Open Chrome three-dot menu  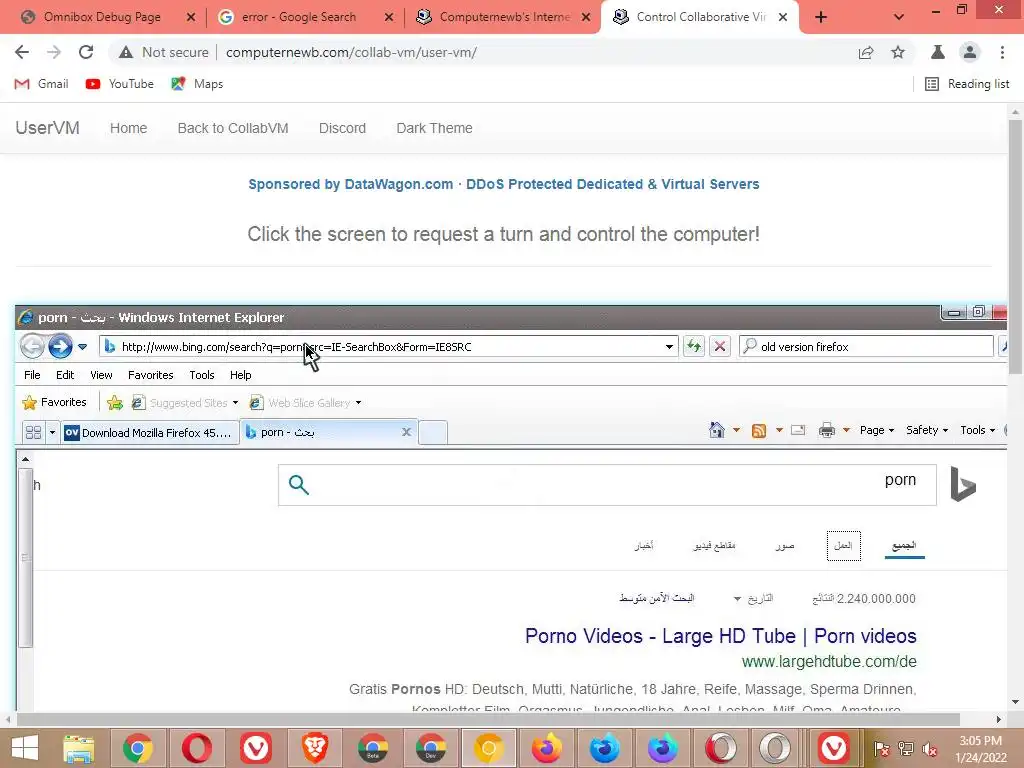(1002, 52)
